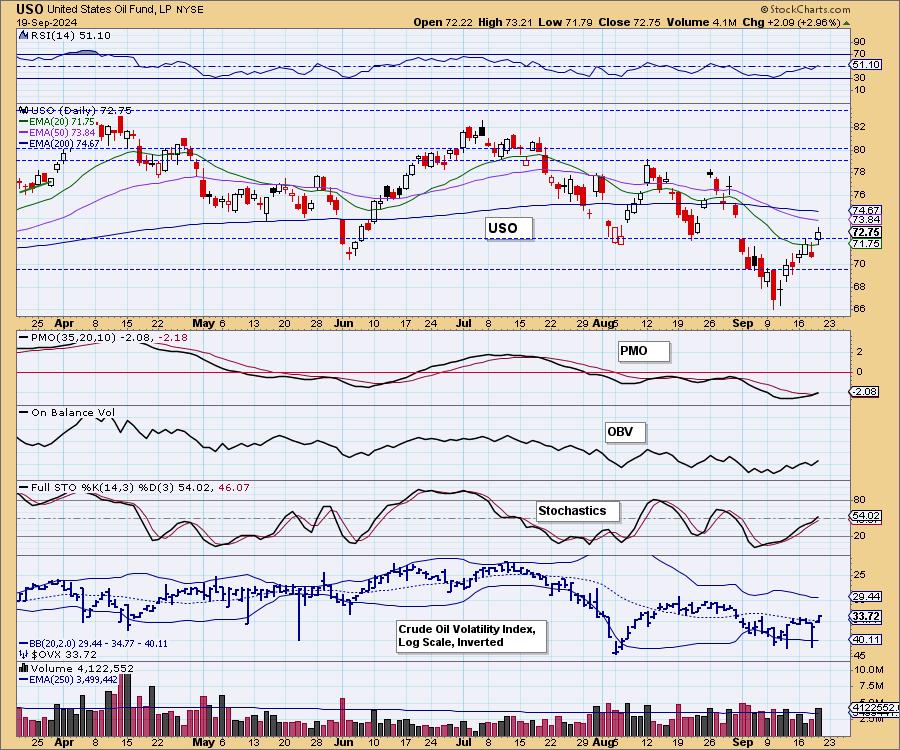Click the Close 72.75 value in header
The image size is (900, 750).
(629, 22)
